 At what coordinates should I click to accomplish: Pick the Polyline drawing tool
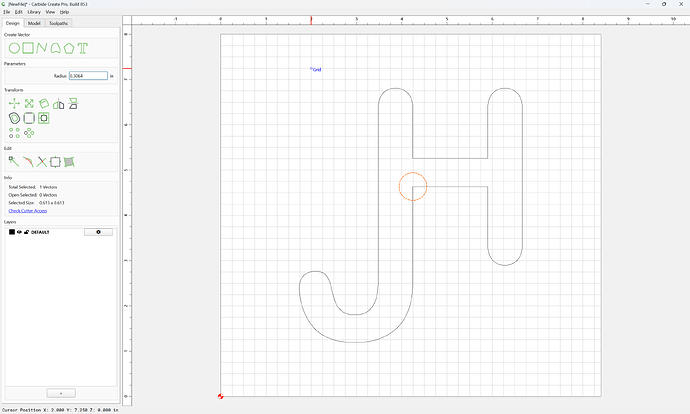tap(42, 48)
